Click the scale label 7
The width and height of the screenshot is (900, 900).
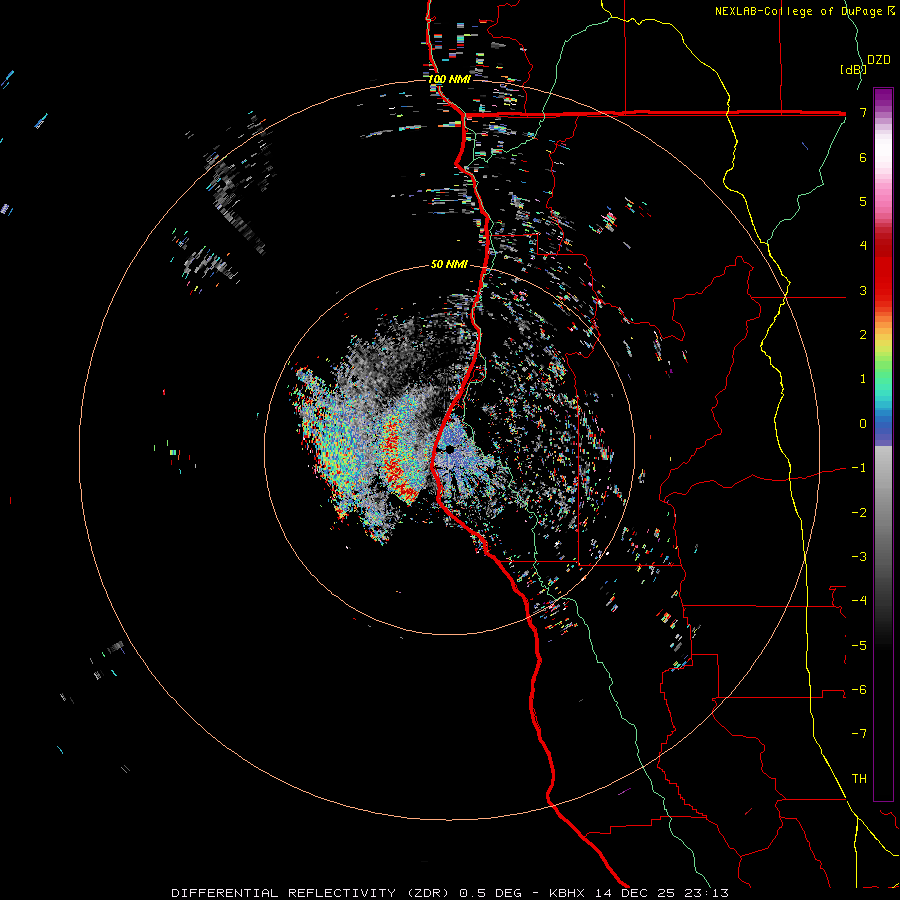863,112
